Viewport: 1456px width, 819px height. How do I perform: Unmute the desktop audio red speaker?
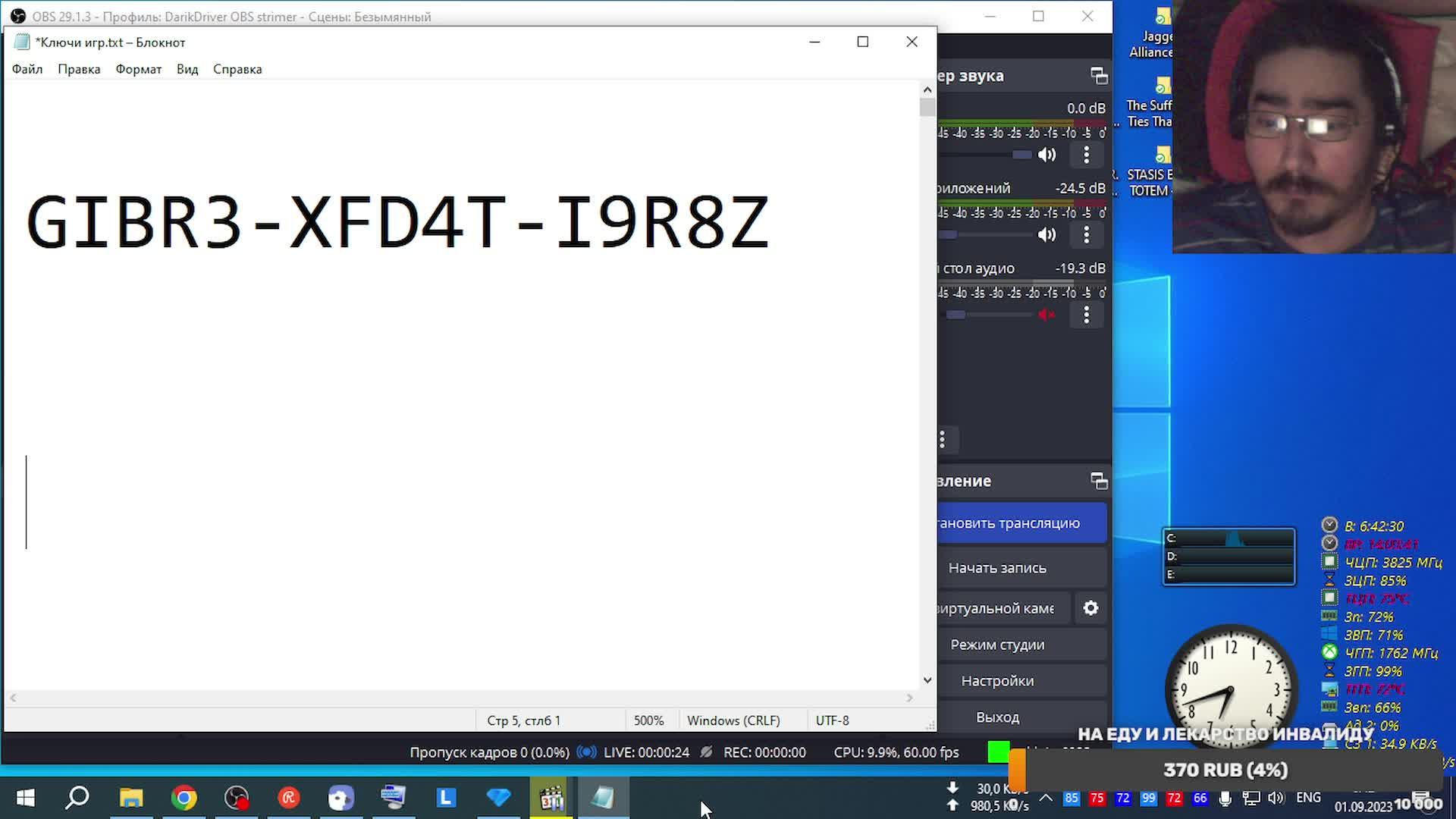pos(1046,315)
